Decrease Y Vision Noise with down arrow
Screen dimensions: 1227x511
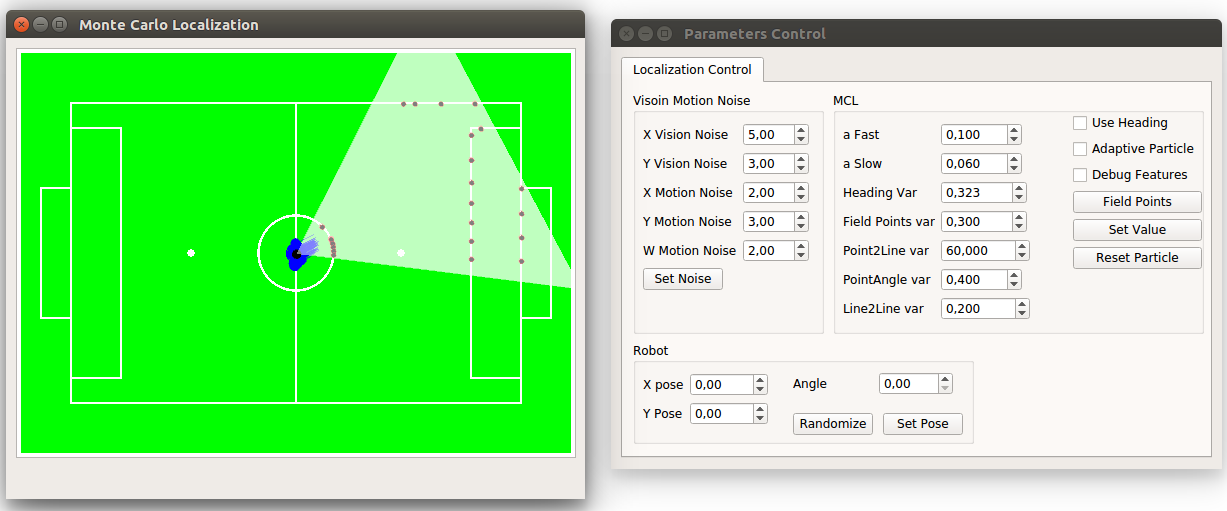tap(801, 168)
